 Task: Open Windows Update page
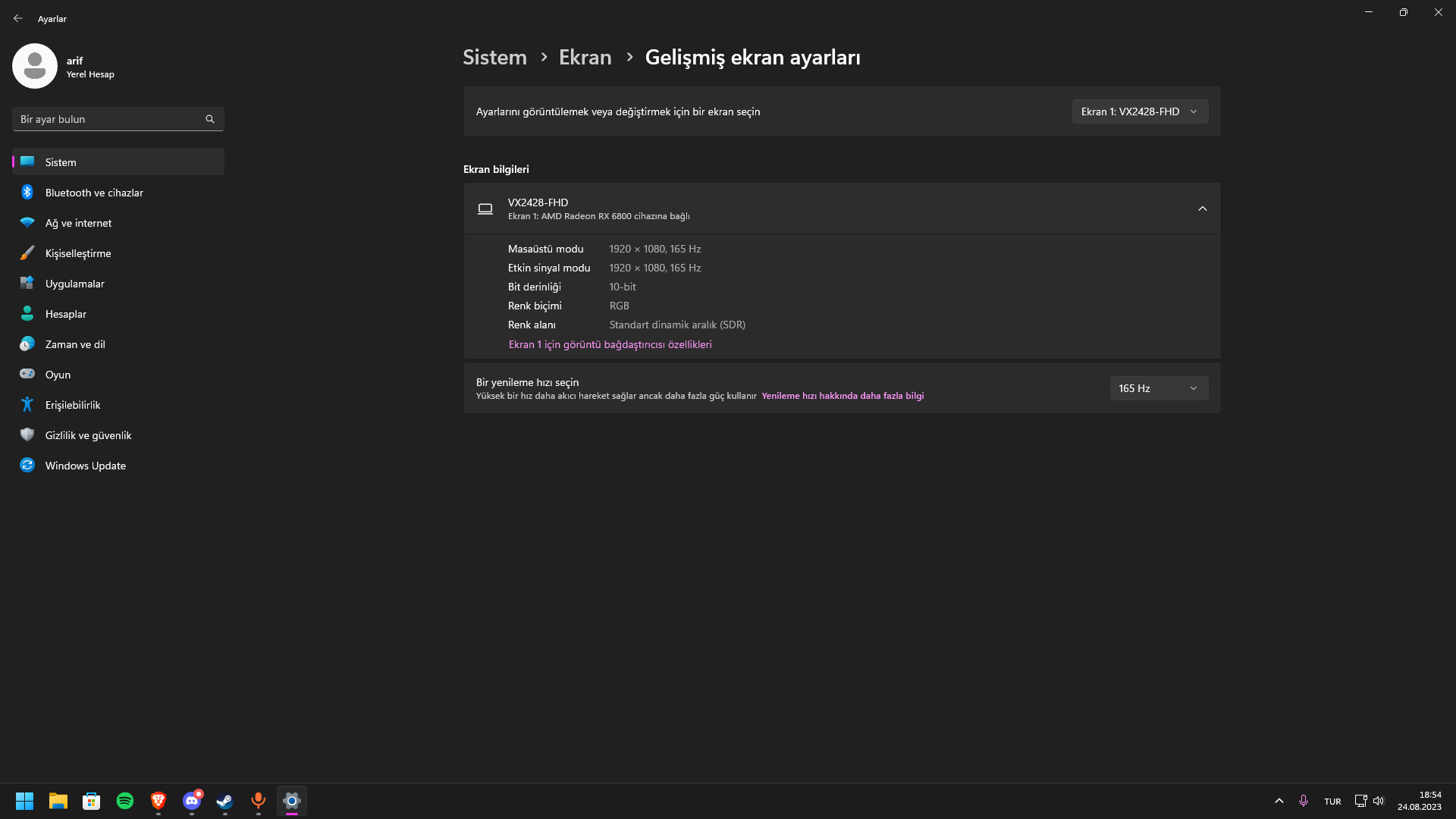85,466
